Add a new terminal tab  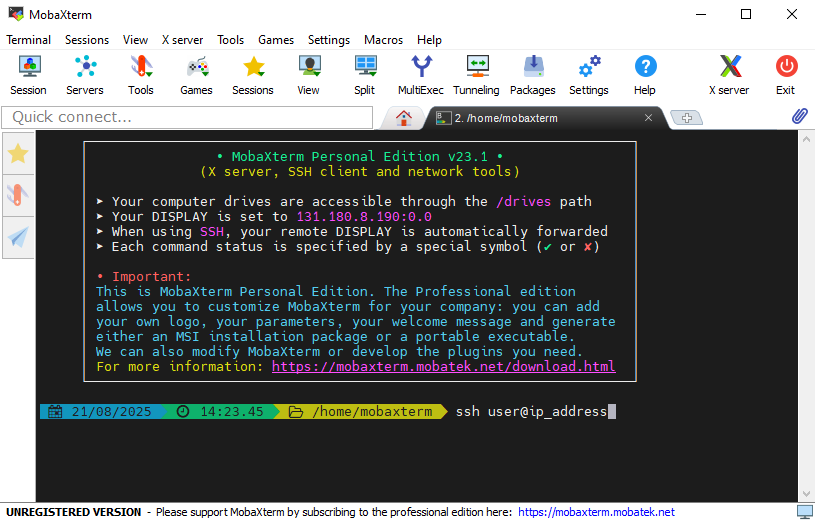(x=686, y=118)
